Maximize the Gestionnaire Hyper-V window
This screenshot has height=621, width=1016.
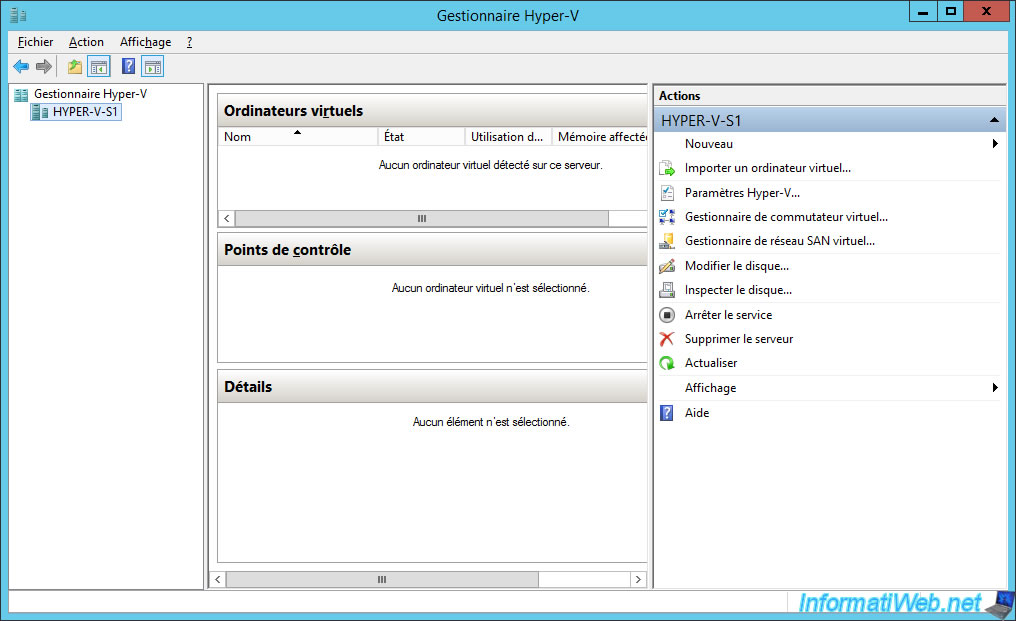(951, 12)
